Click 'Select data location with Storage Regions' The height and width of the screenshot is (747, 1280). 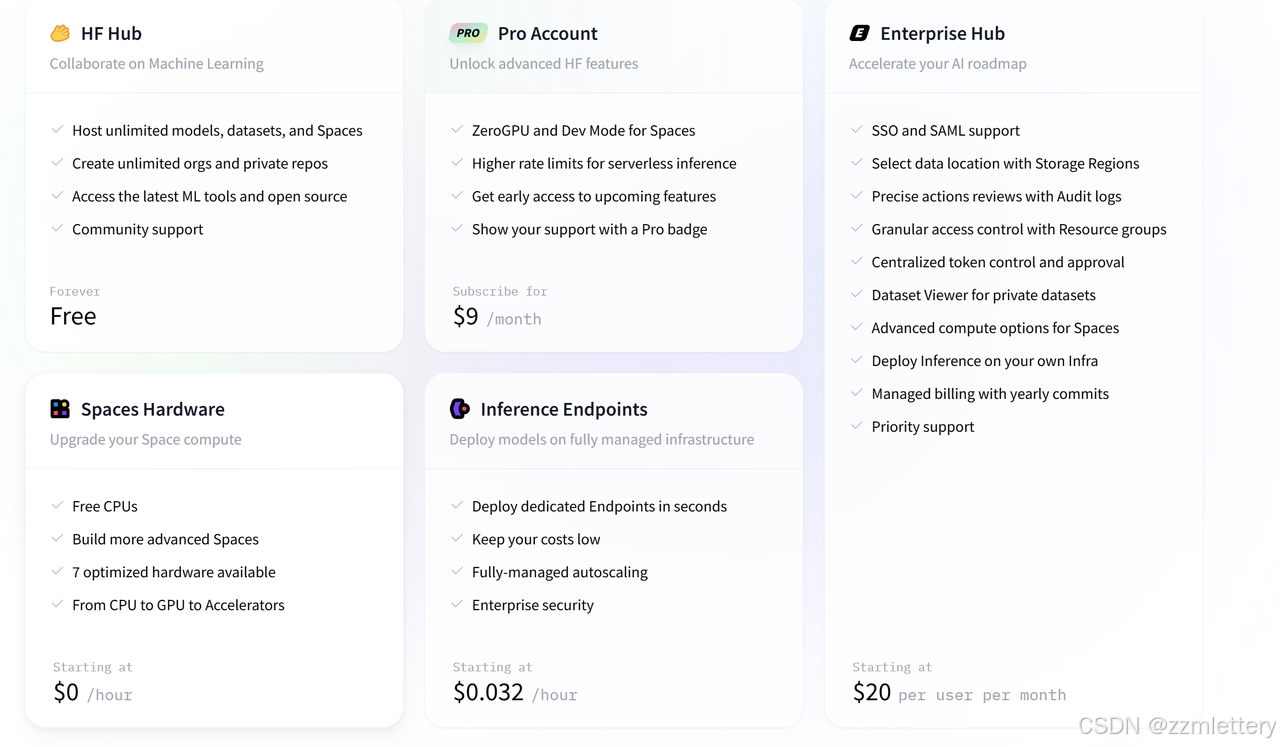click(1005, 163)
